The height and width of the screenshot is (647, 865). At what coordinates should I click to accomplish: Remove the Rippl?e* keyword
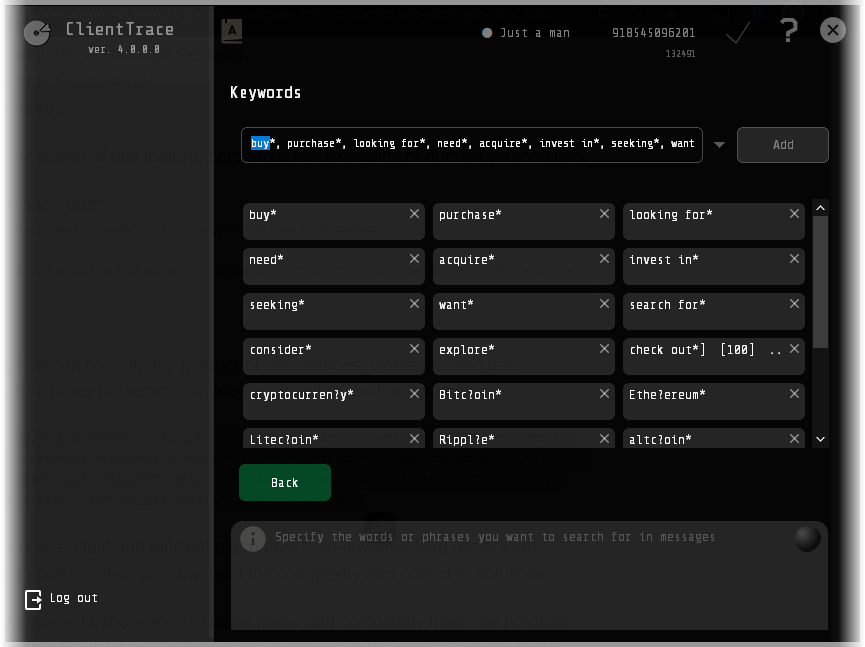(x=605, y=439)
